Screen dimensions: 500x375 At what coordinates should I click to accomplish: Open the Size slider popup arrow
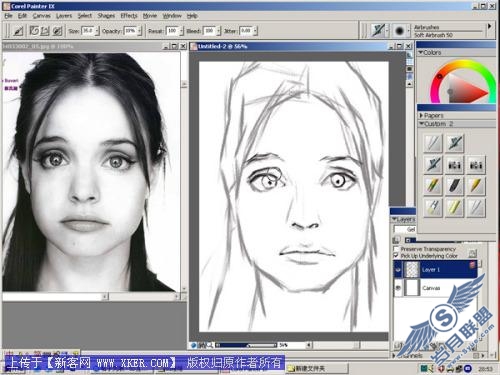97,31
